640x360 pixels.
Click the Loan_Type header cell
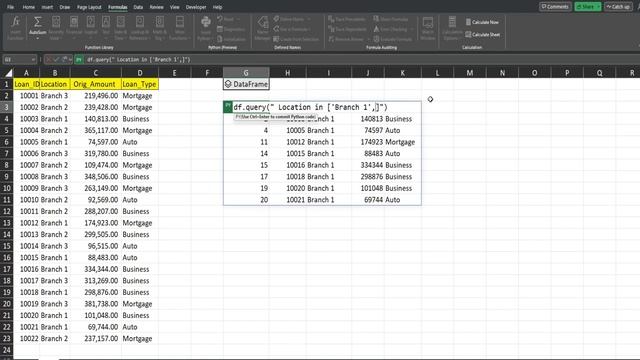[140, 84]
